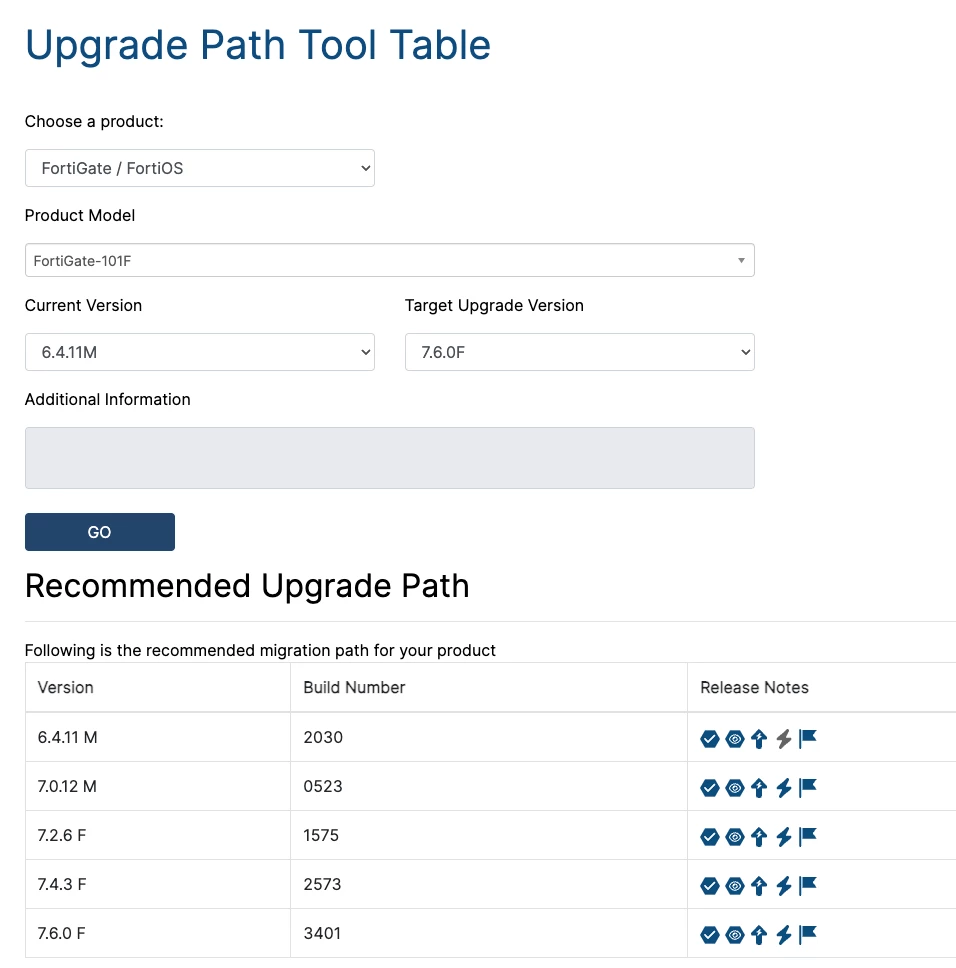This screenshot has height=968, width=956.
Task: Click the Current Version label
Action: (83, 306)
